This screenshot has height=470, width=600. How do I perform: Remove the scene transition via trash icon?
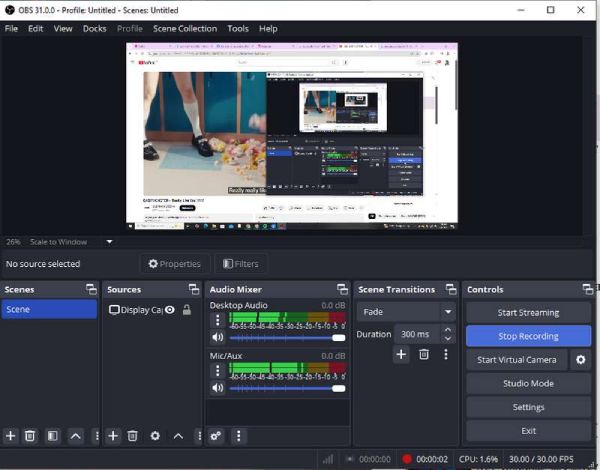click(x=424, y=354)
